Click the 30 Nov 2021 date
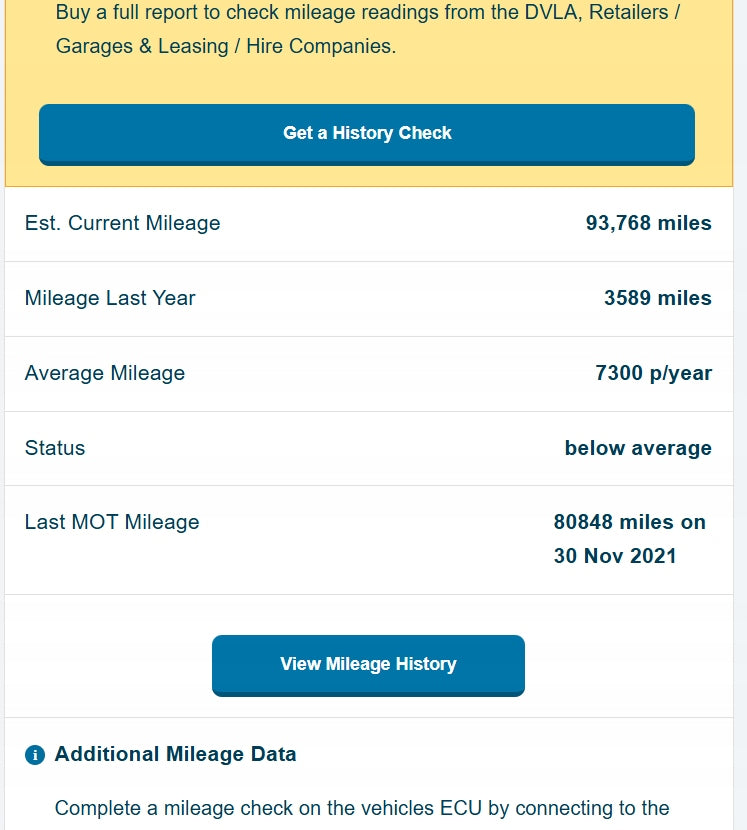This screenshot has width=747, height=830. click(615, 556)
